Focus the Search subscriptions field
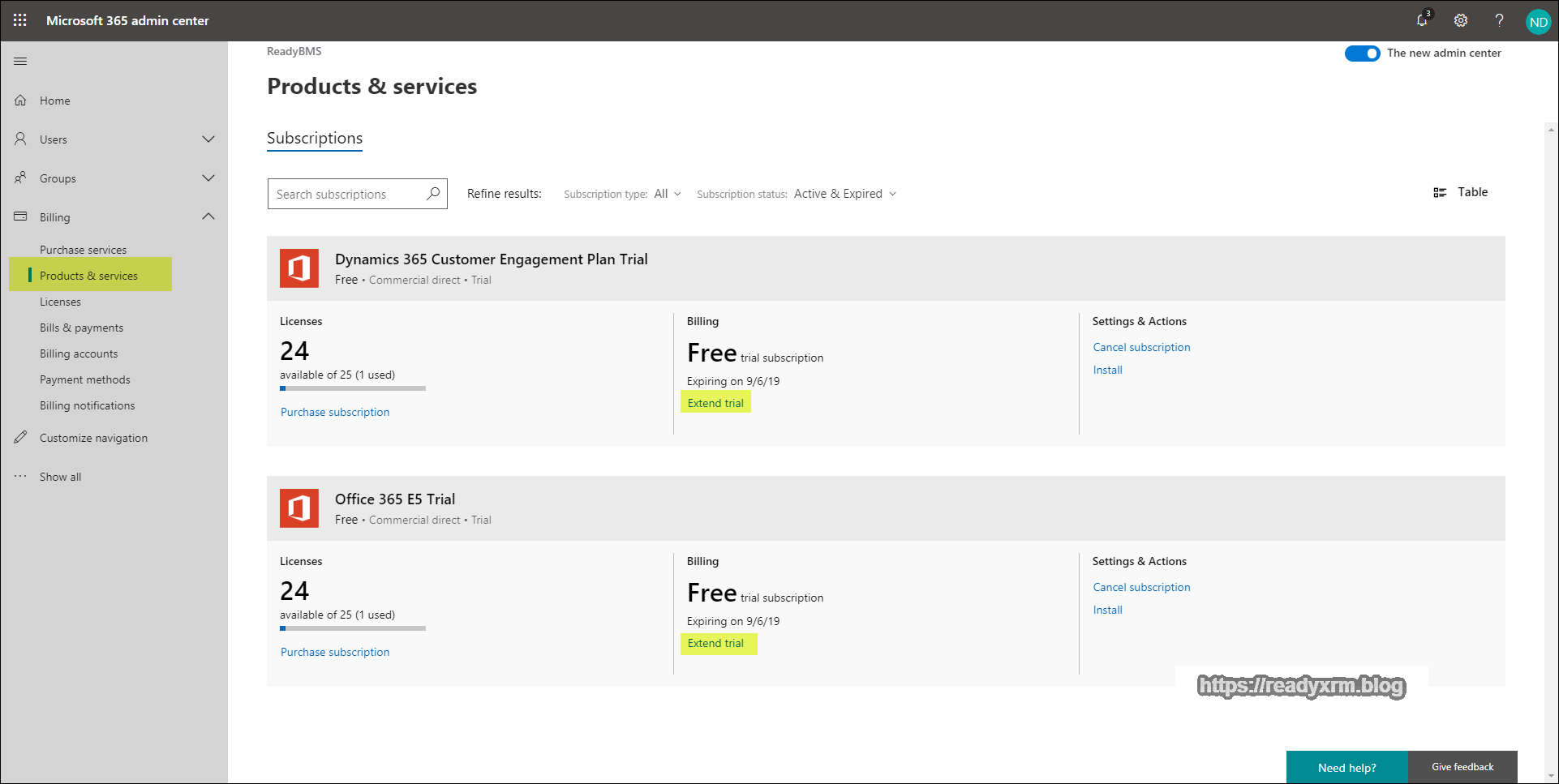Viewport: 1559px width, 784px height. pos(347,195)
